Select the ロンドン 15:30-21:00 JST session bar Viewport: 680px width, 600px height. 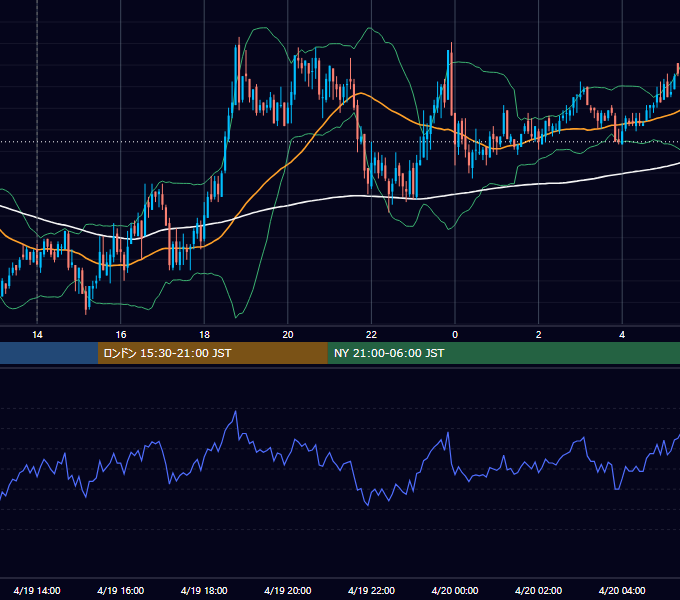point(212,353)
